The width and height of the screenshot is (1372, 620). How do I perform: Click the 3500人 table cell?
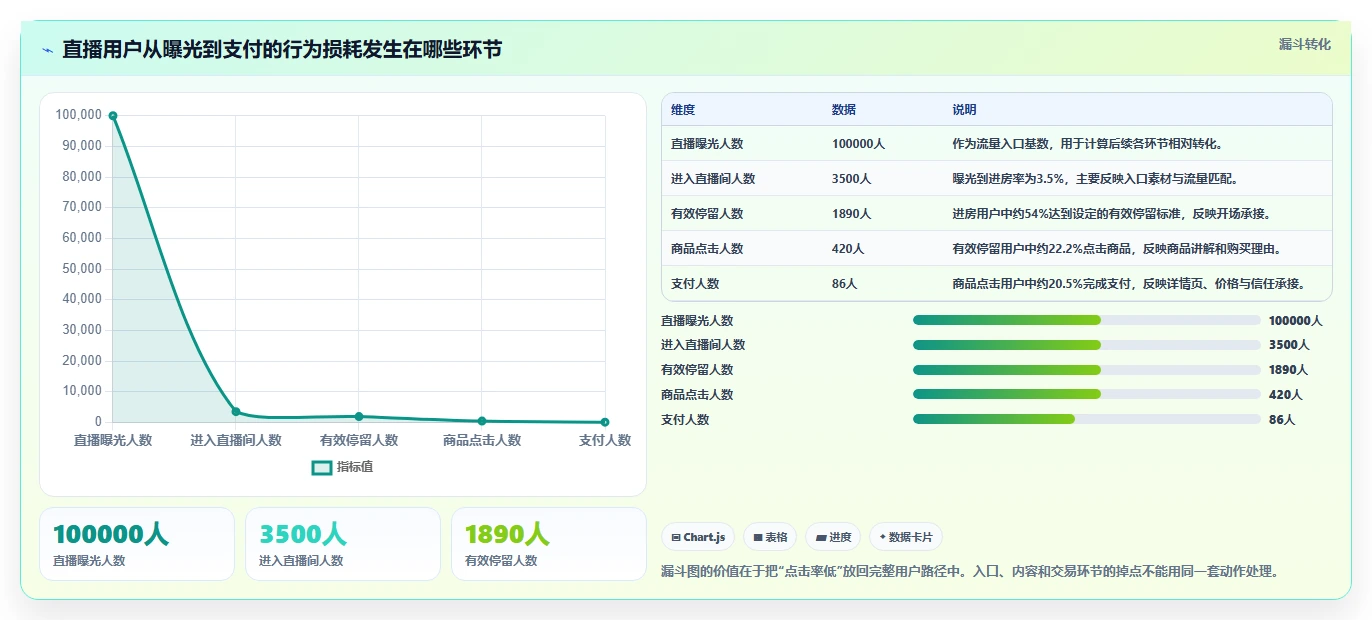click(x=852, y=179)
